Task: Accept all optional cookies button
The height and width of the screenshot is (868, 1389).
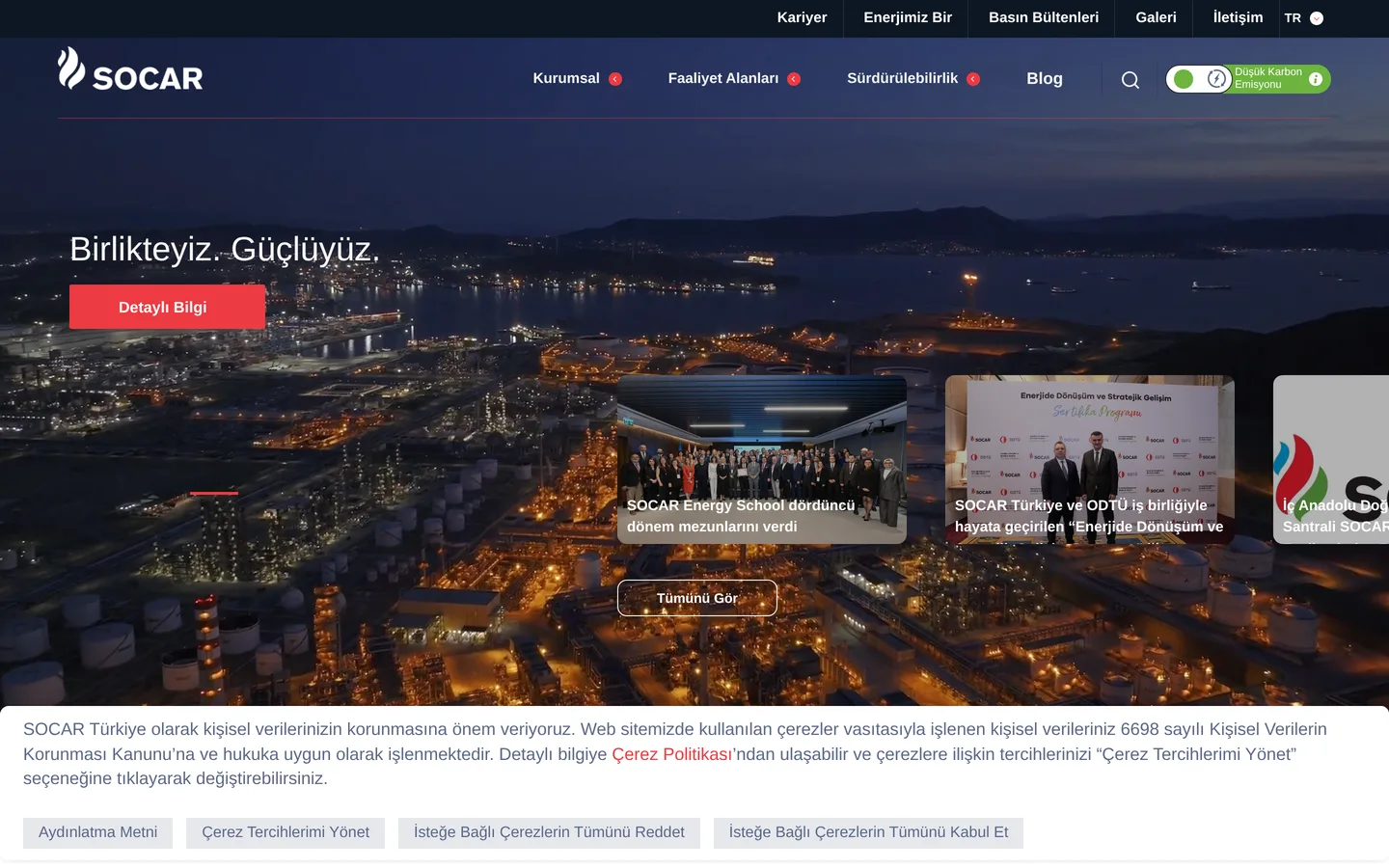Action: pos(868,833)
